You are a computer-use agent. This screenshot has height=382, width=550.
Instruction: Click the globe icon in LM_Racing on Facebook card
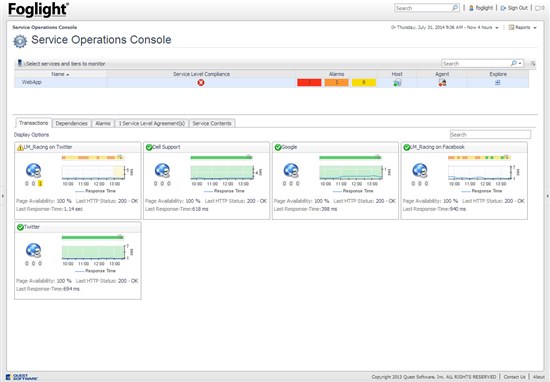(x=420, y=171)
